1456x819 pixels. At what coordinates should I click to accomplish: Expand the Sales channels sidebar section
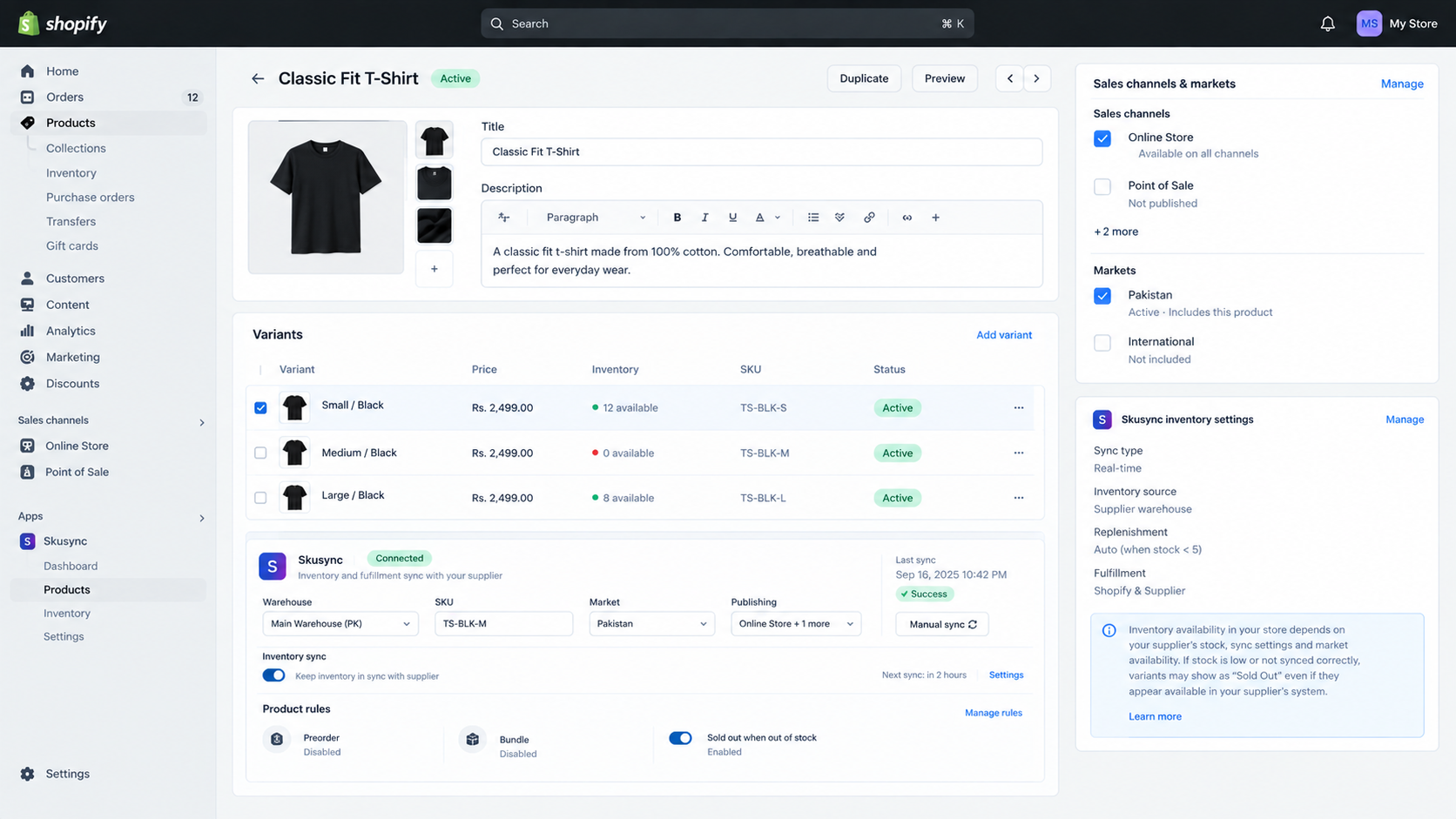click(x=202, y=422)
